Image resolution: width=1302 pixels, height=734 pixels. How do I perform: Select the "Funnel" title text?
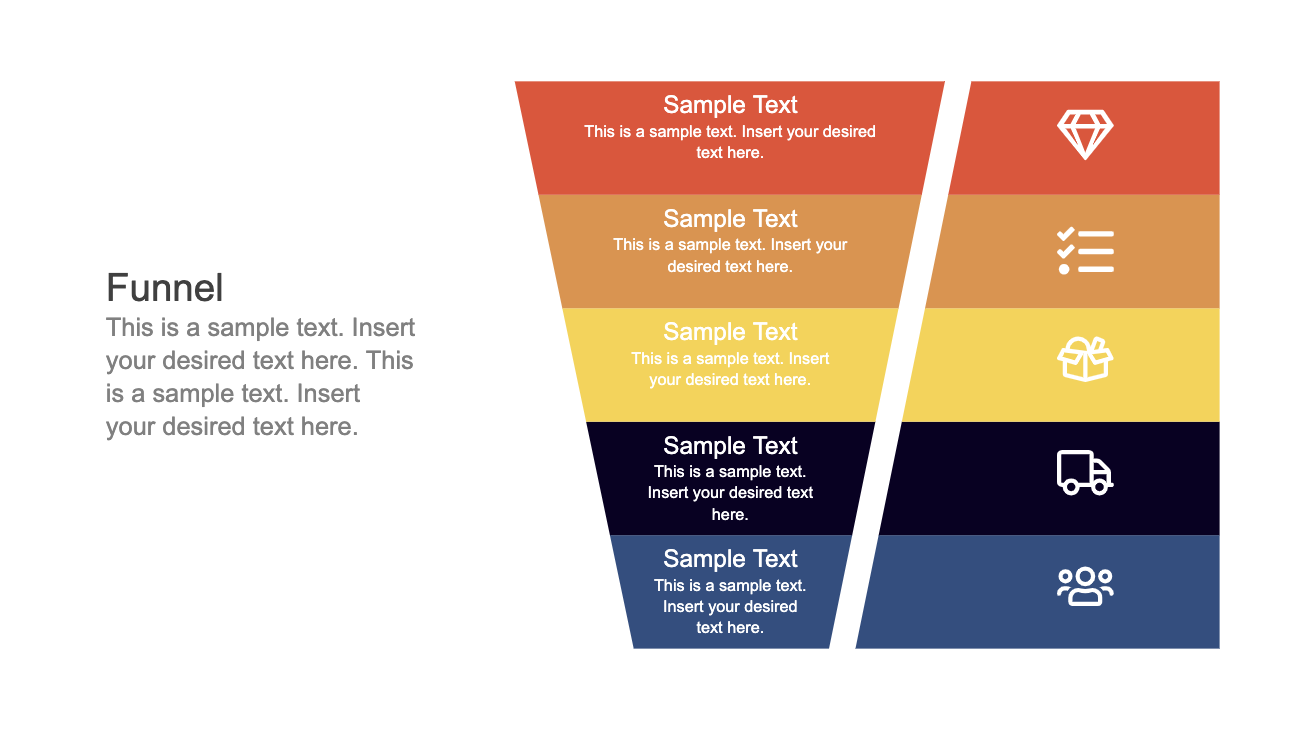point(165,288)
